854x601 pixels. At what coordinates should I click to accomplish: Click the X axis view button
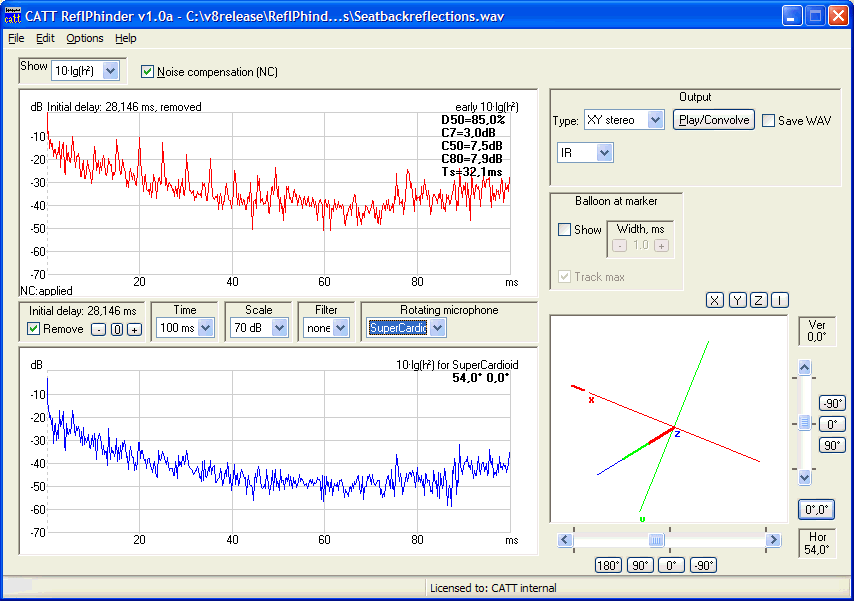[715, 300]
